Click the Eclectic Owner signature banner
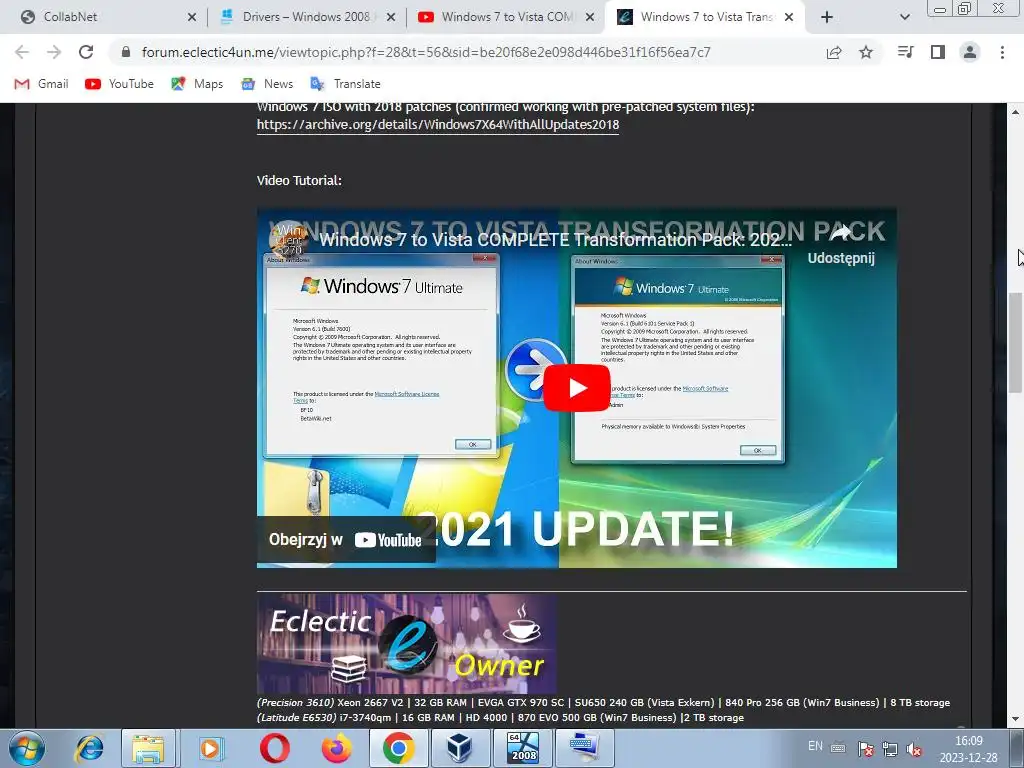The height and width of the screenshot is (768, 1024). click(x=406, y=643)
